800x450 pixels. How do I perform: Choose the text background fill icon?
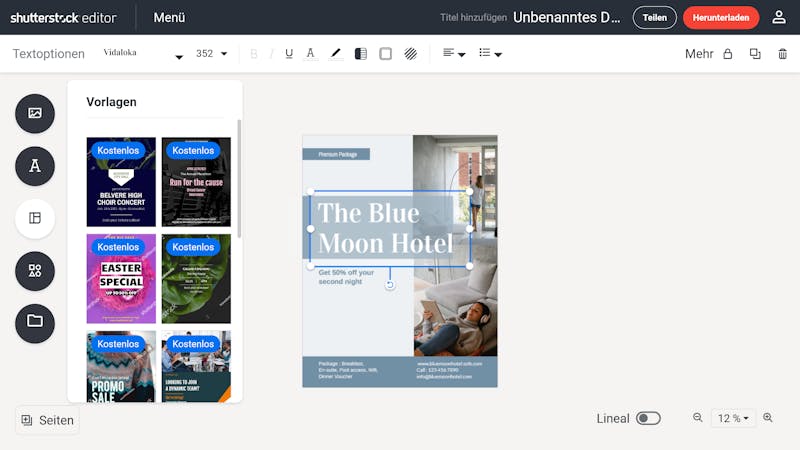tap(361, 54)
